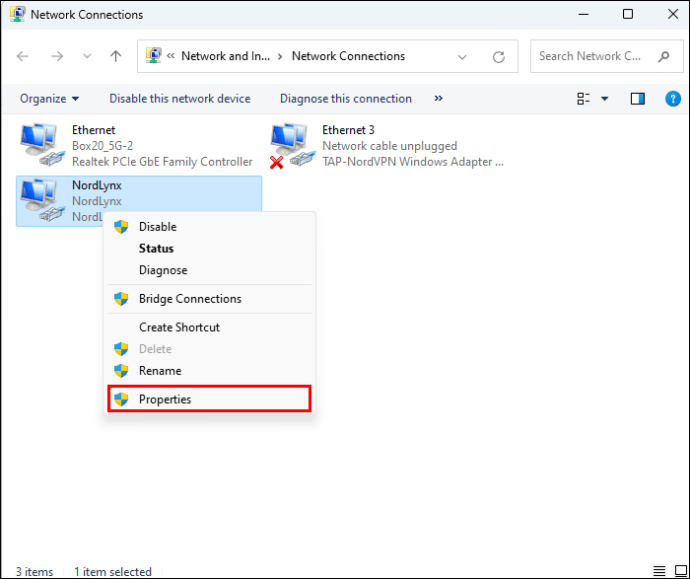Refresh the Network Connections view
This screenshot has width=690, height=579.
[499, 57]
